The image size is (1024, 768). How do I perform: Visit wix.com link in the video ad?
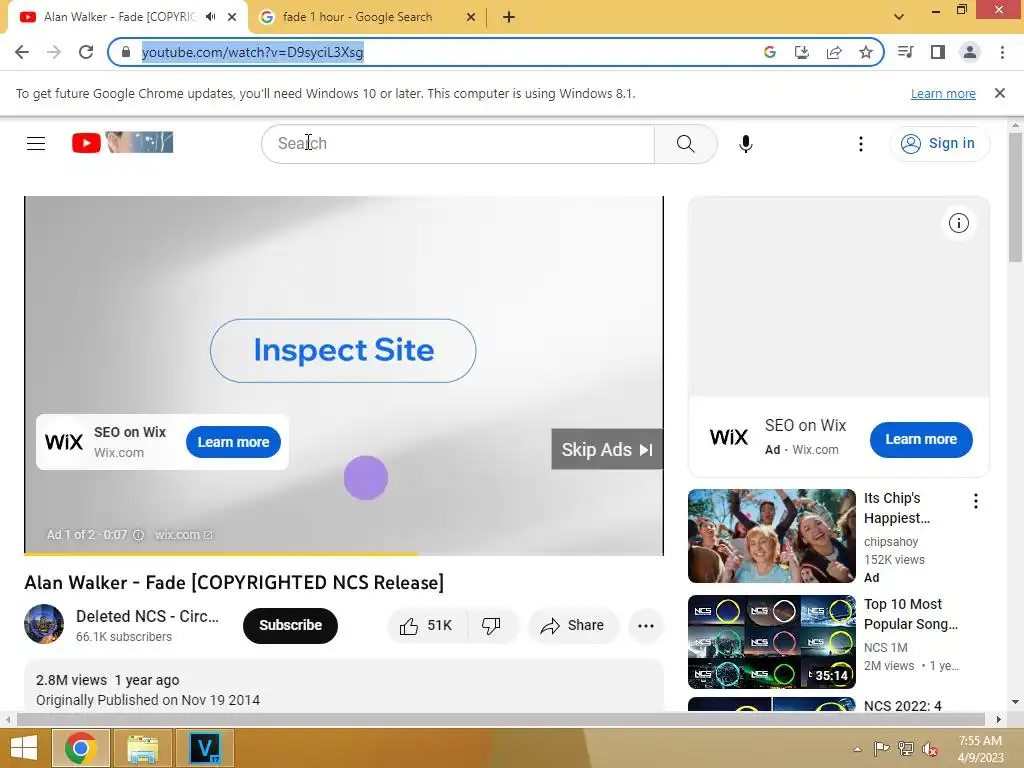pos(184,535)
